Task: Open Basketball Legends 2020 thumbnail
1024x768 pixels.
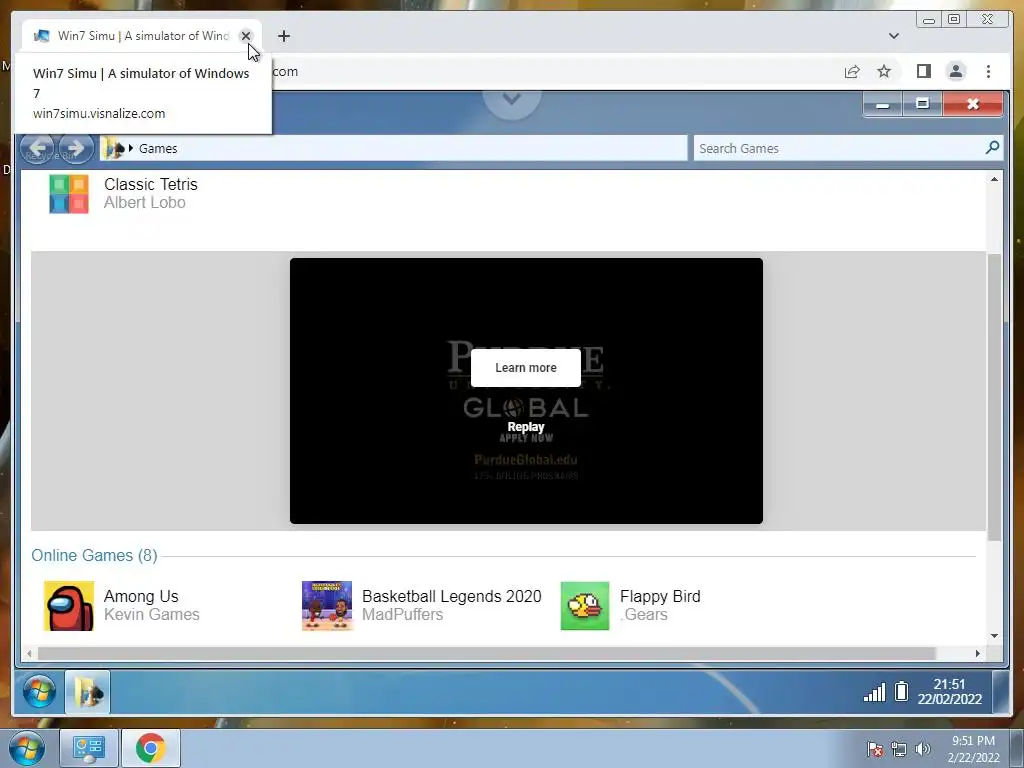Action: [327, 606]
